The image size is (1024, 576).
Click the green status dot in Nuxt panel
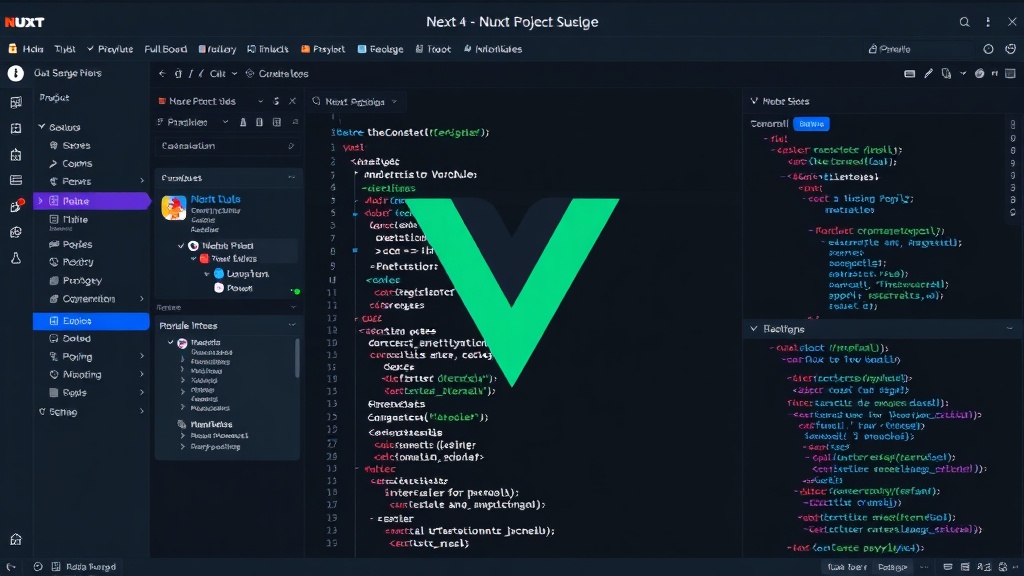tap(296, 291)
